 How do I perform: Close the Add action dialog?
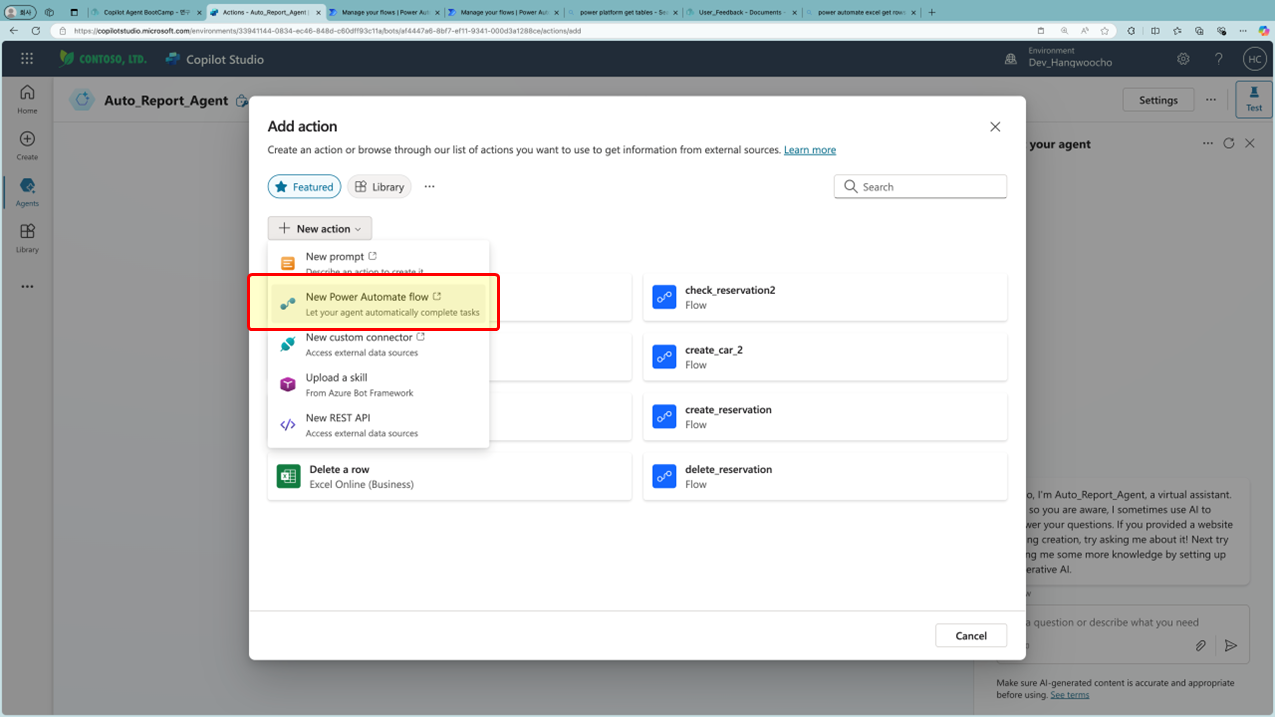tap(995, 127)
